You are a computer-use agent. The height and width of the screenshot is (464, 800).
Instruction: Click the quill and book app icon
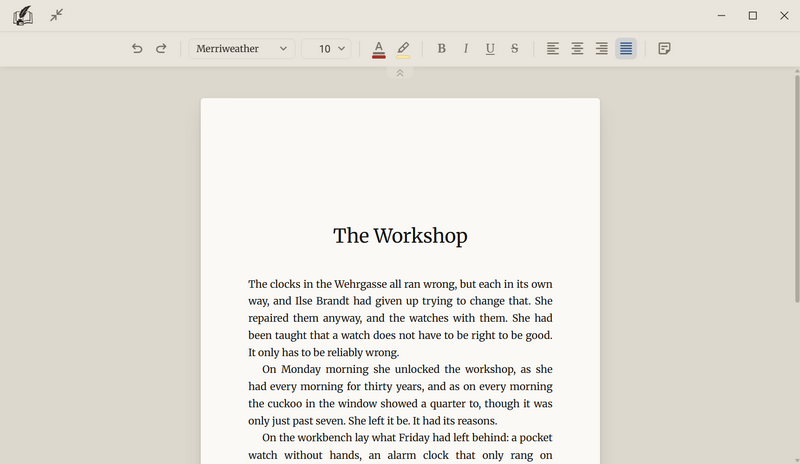click(23, 15)
